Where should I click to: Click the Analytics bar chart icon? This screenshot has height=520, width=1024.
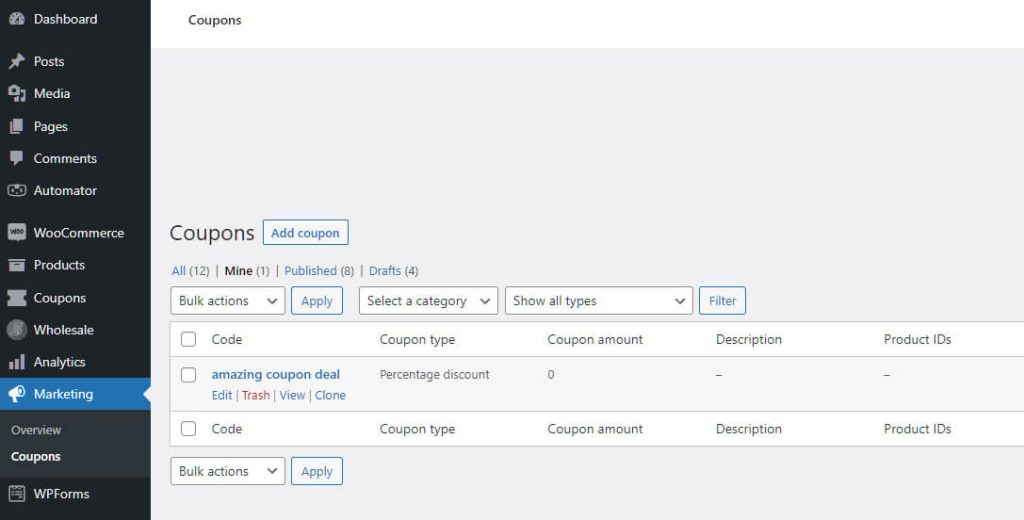pos(16,362)
